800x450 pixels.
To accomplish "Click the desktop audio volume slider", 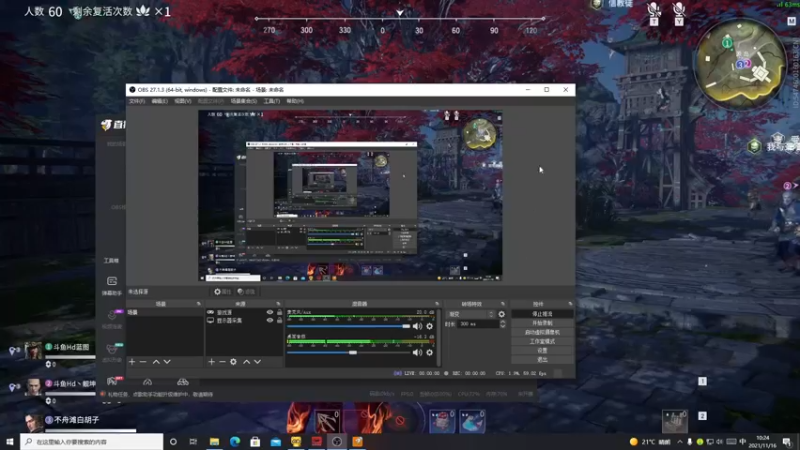I will click(x=348, y=352).
